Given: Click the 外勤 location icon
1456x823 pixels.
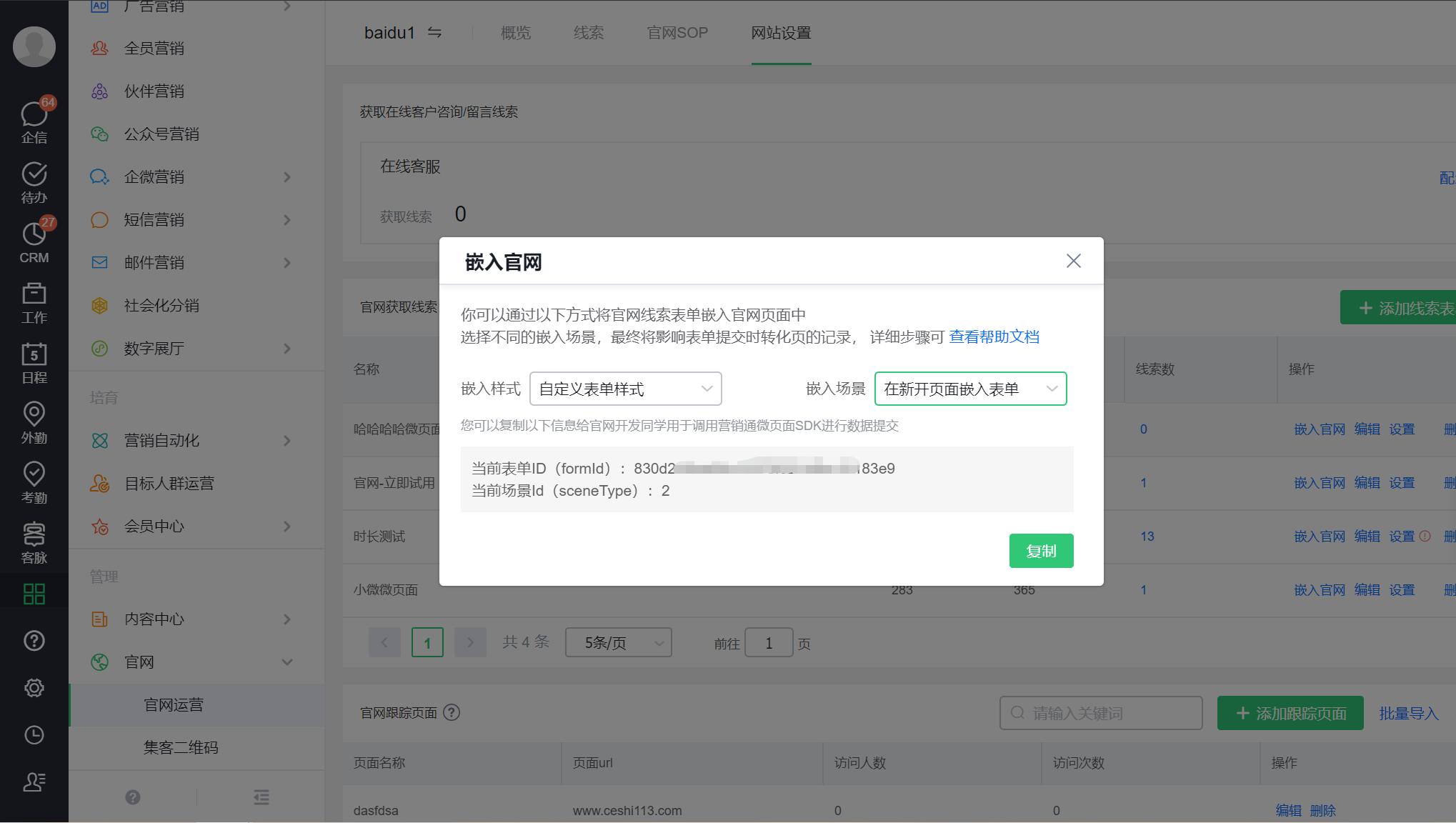Looking at the screenshot, I should coord(34,421).
